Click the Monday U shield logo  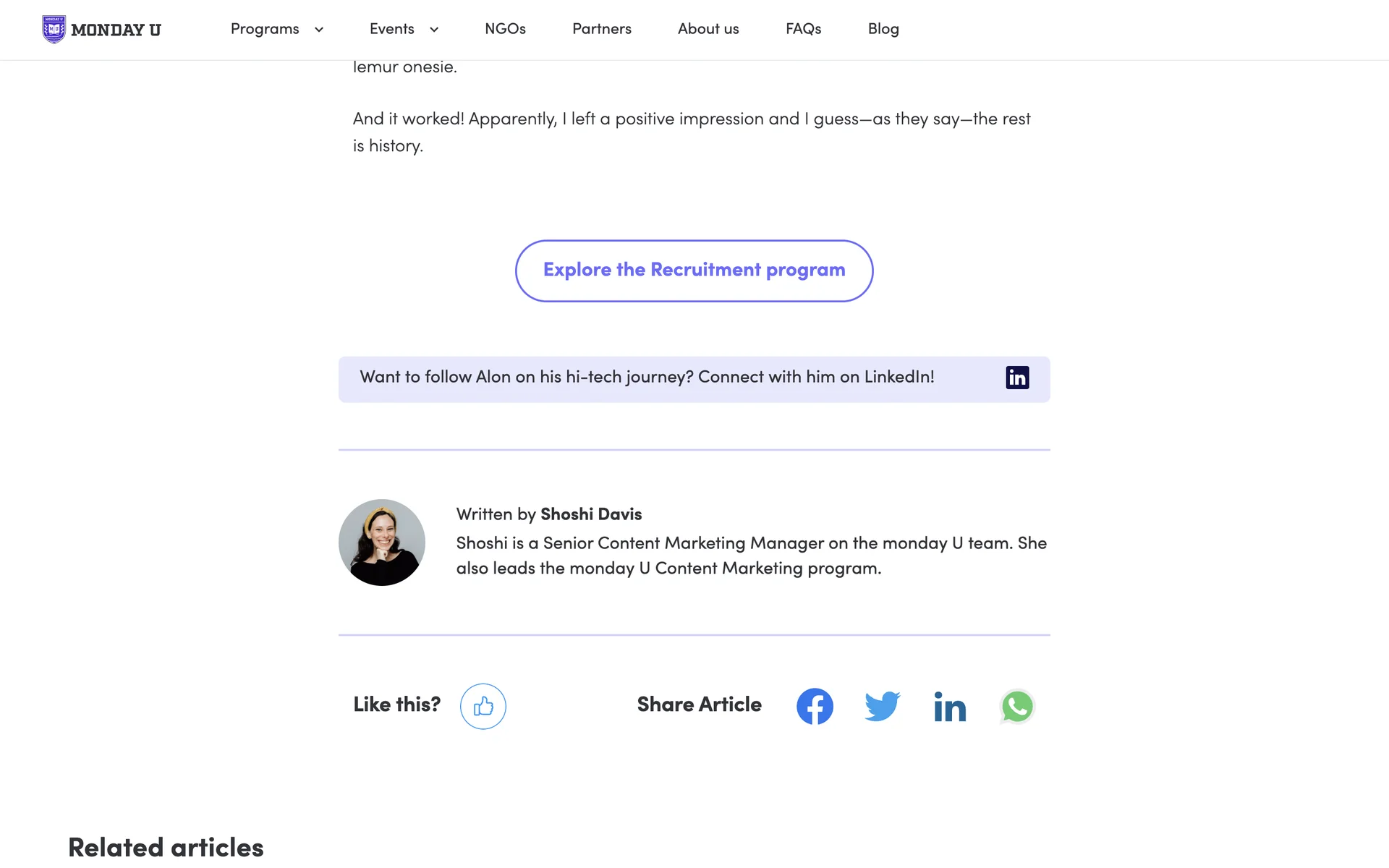54,30
